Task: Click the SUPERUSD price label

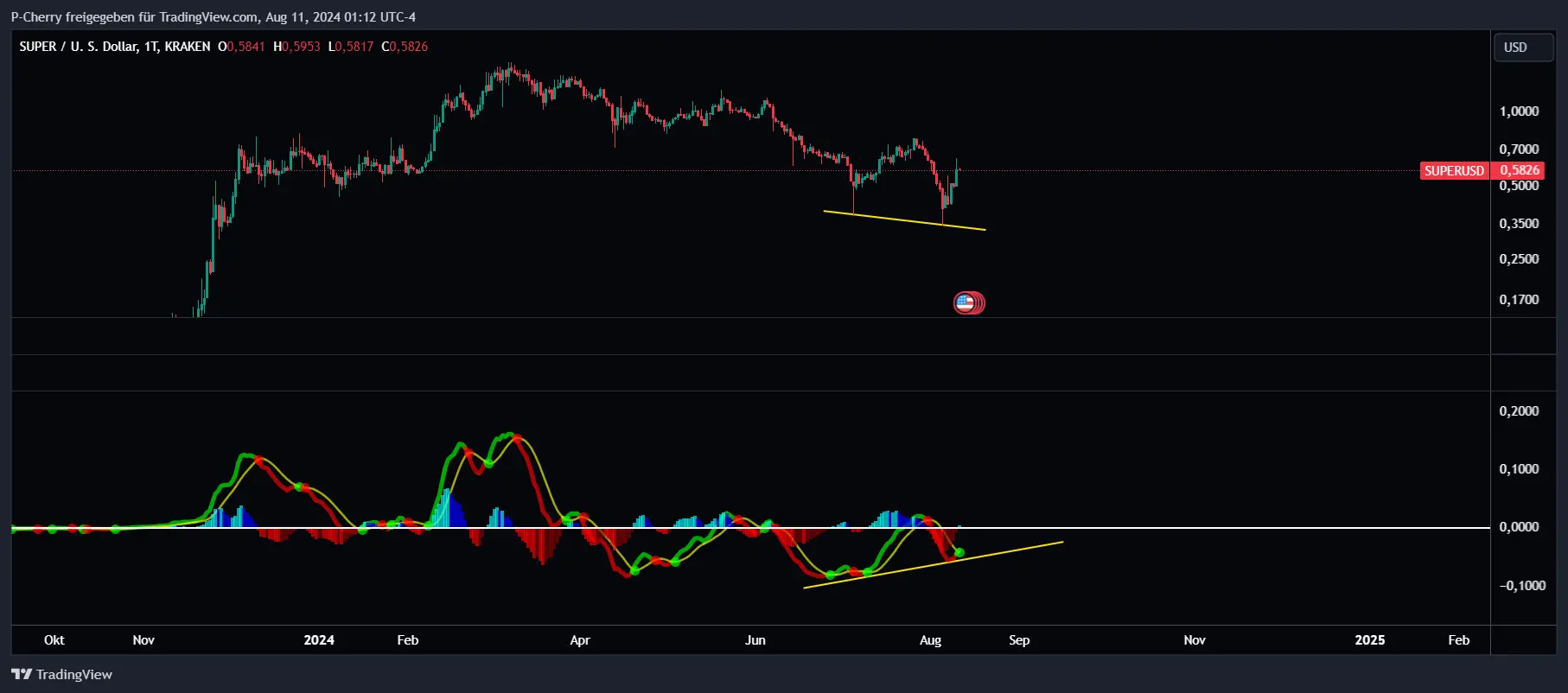Action: tap(1454, 171)
